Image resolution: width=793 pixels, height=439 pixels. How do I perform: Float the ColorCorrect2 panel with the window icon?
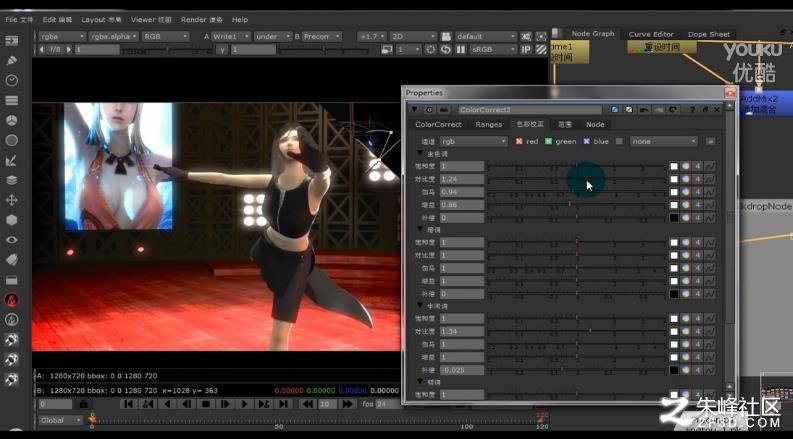[705, 110]
